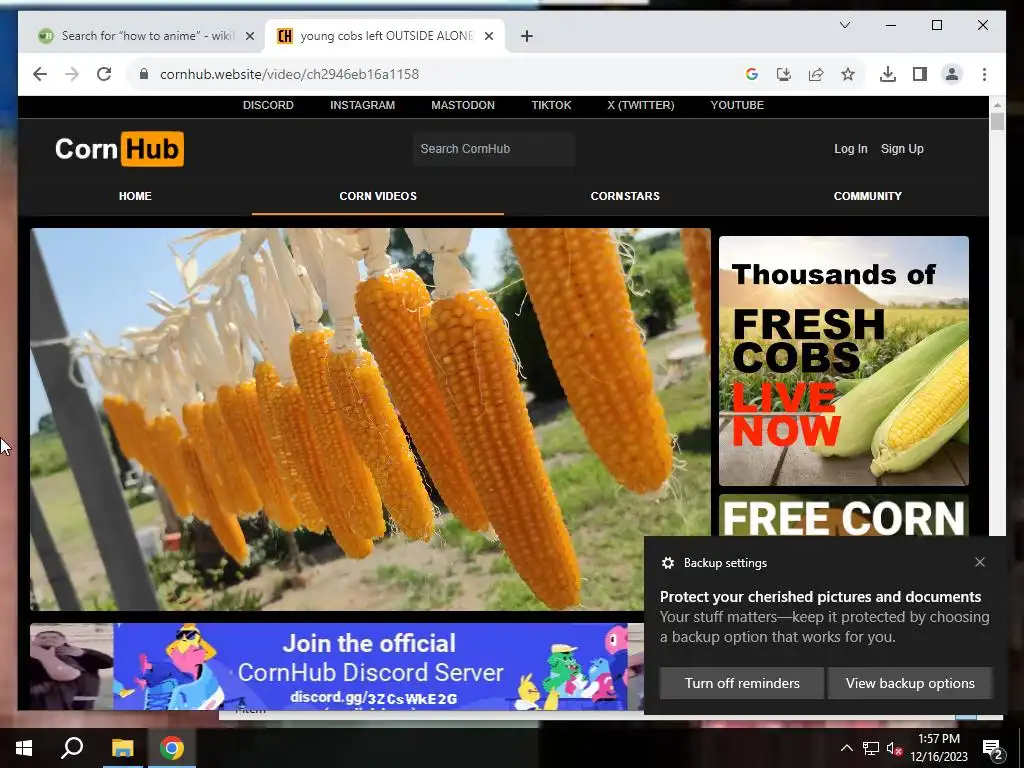Image resolution: width=1024 pixels, height=768 pixels.
Task: Dismiss the Backup settings notification
Action: [980, 562]
